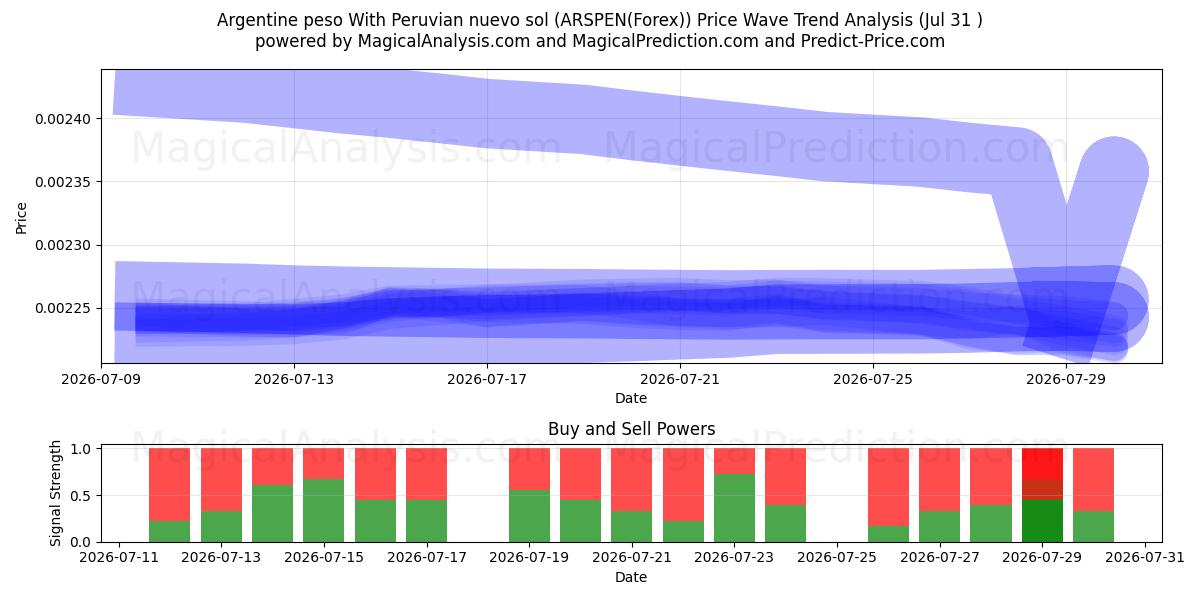This screenshot has width=1200, height=600.
Task: Click the 2026-07-29 date label on price chart
Action: 1066,379
